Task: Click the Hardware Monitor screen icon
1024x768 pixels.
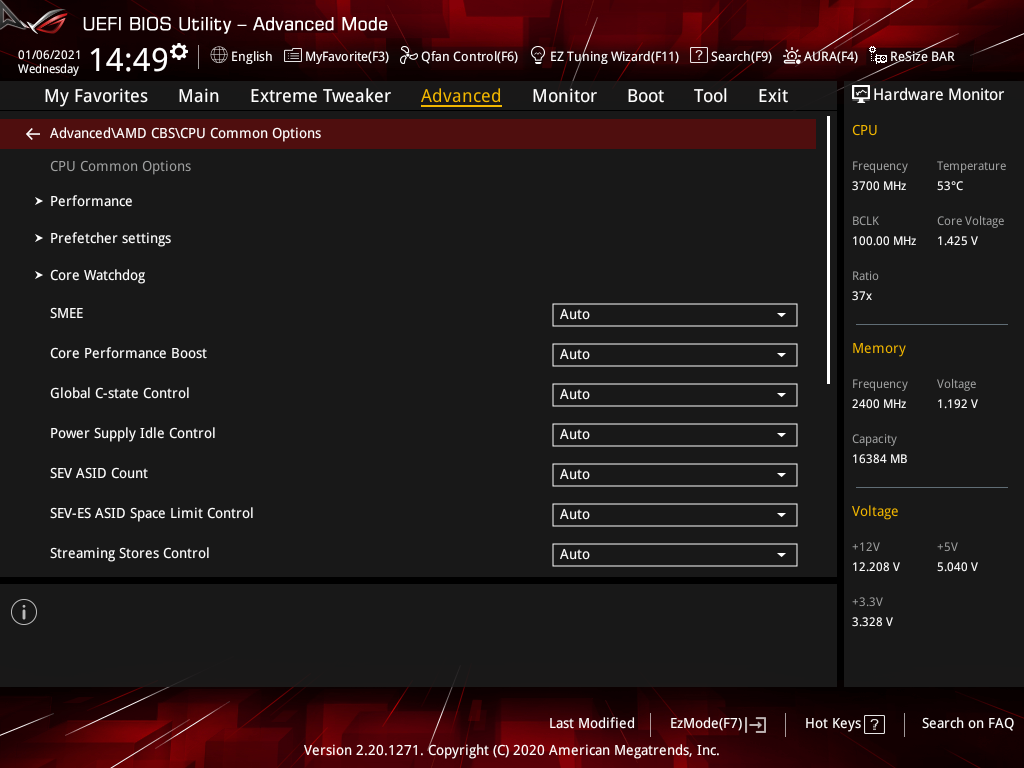Action: tap(861, 95)
